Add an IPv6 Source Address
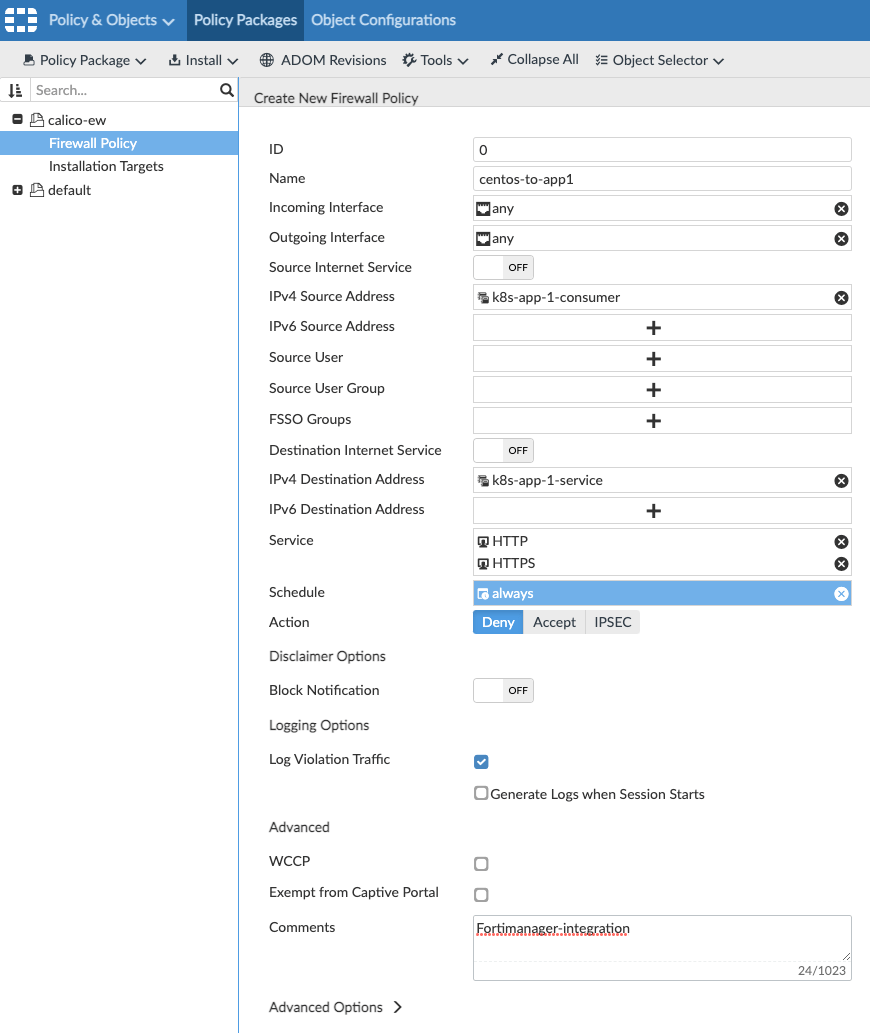 click(653, 328)
